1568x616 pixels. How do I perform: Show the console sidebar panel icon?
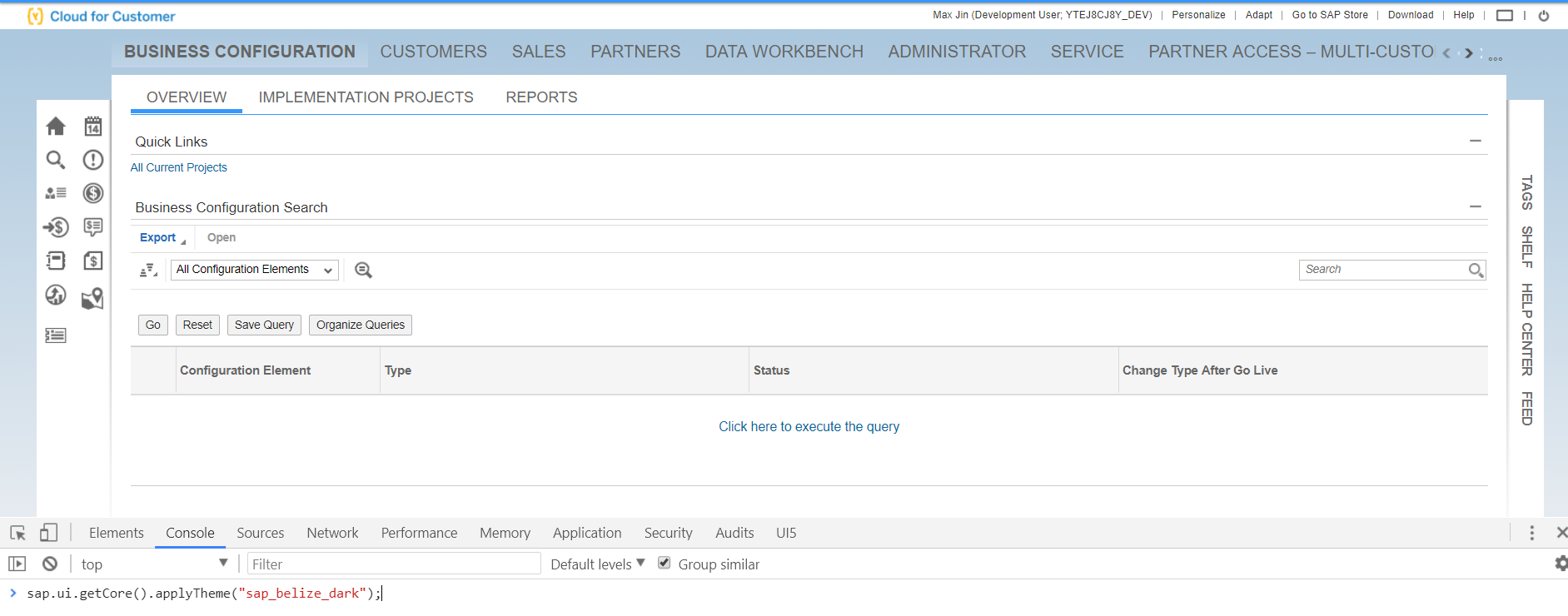tap(17, 564)
